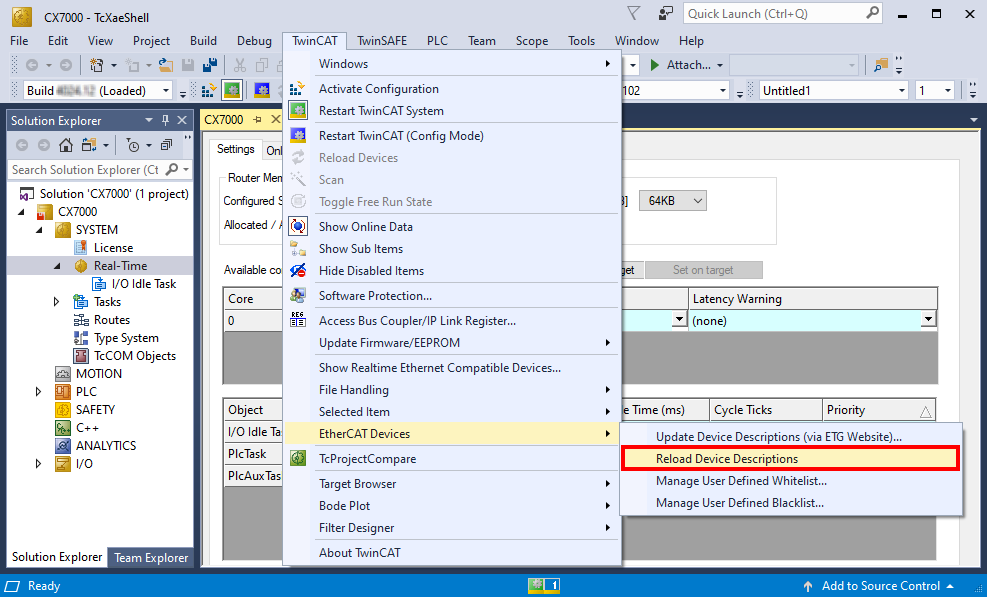Switch to the Team Explorer tab
The width and height of the screenshot is (987, 597).
[151, 557]
